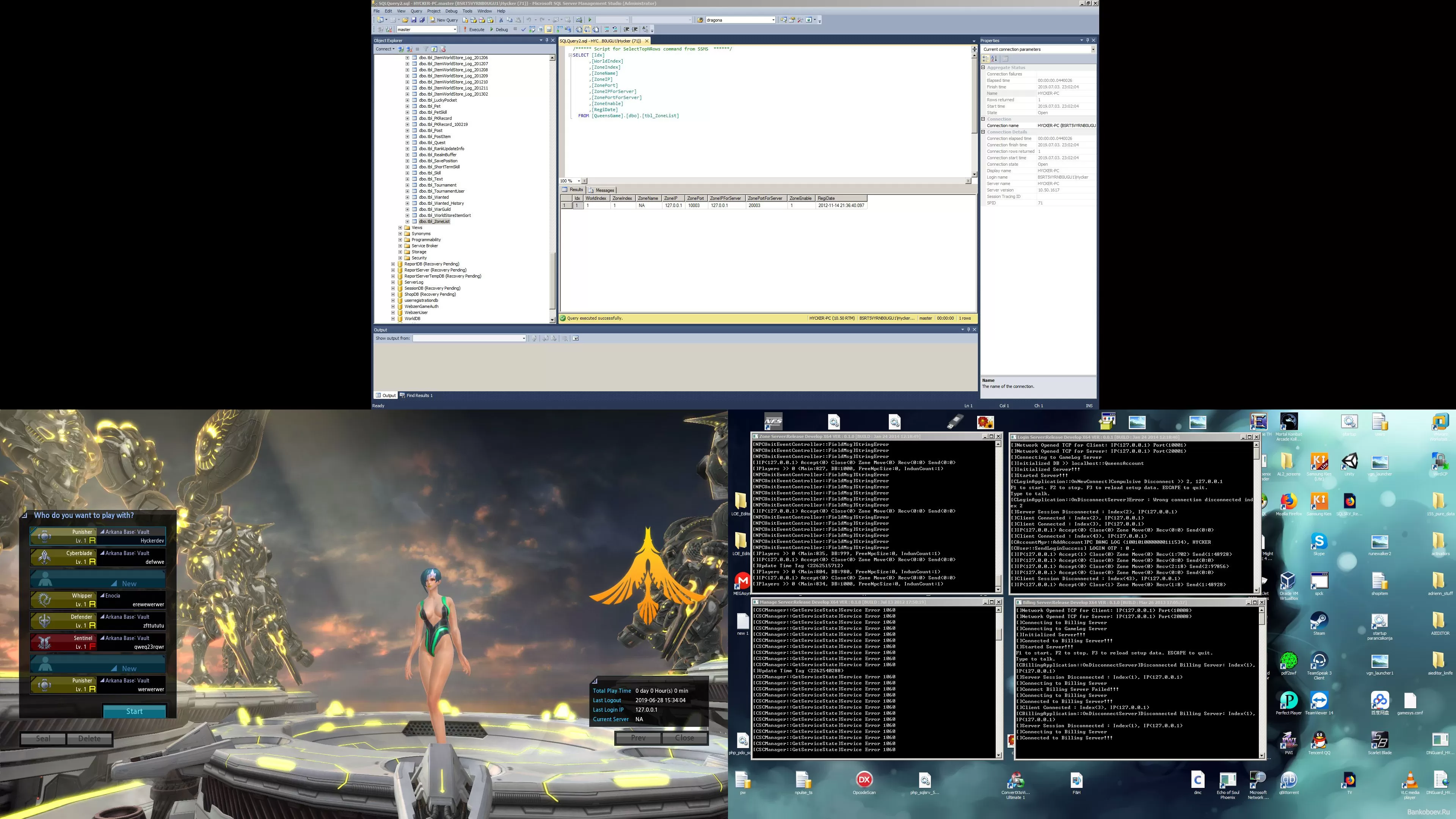
Task: Click the Disconnect icon in Object Explorer
Action: [410, 49]
